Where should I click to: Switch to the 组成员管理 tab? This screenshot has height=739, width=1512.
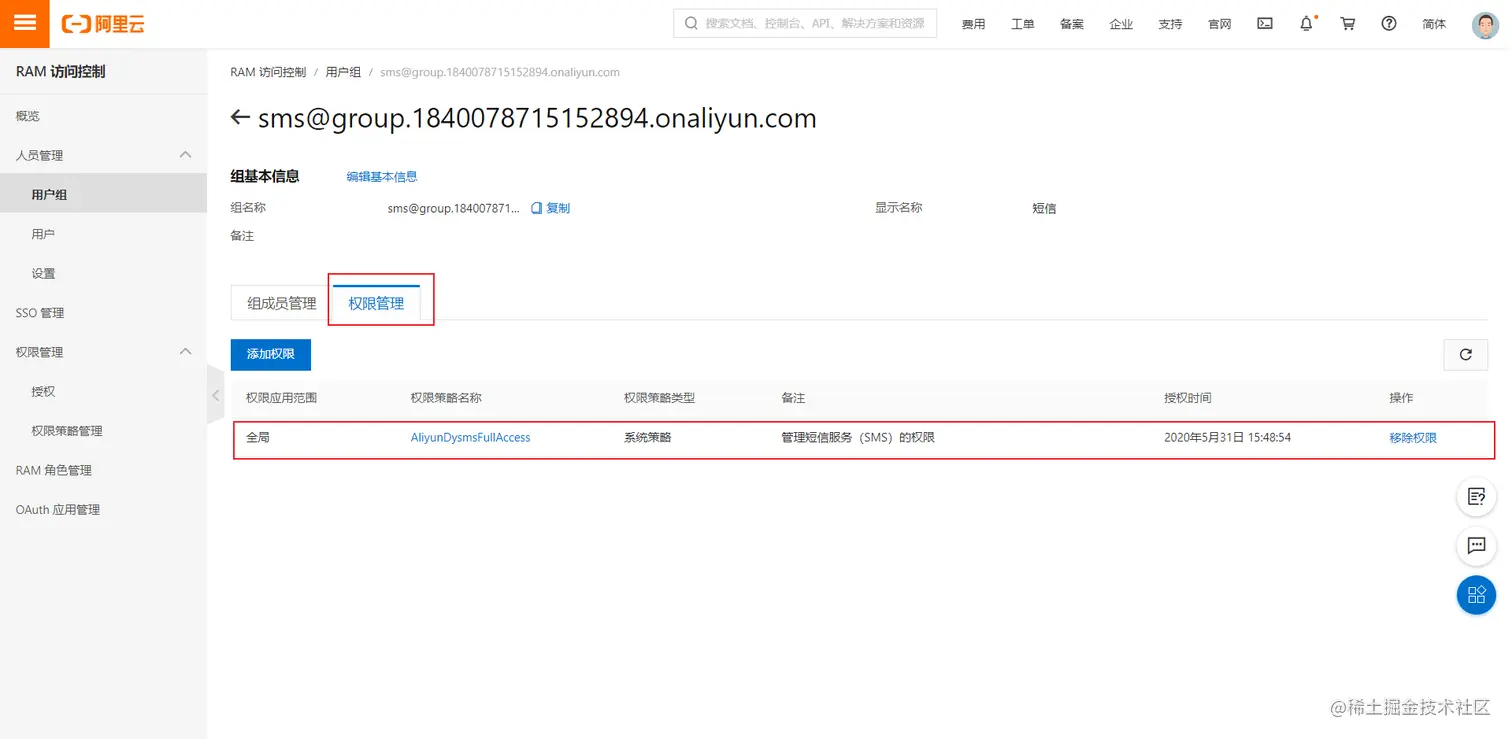click(x=282, y=304)
